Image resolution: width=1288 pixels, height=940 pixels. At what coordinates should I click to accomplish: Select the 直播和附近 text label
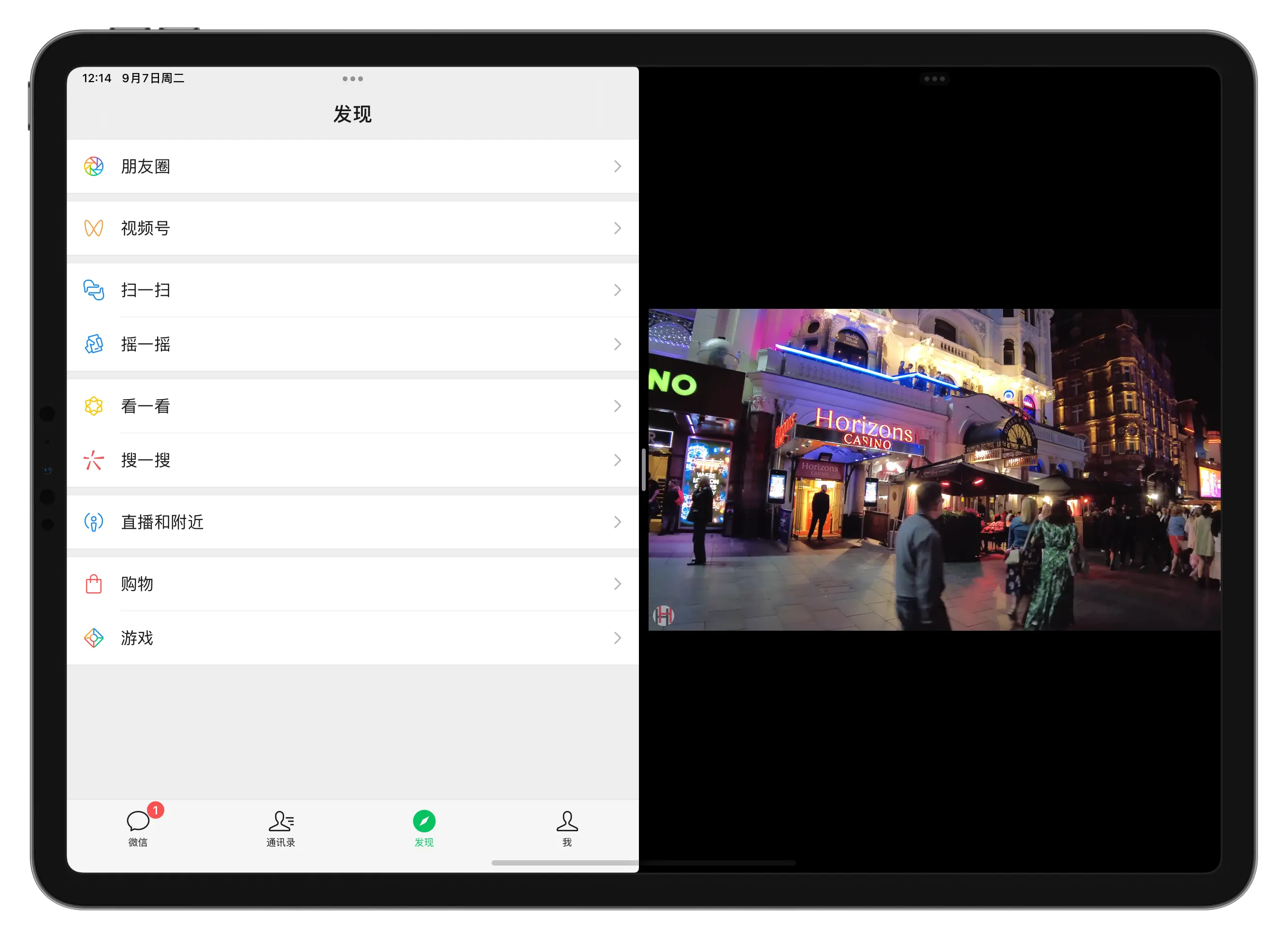coord(162,522)
